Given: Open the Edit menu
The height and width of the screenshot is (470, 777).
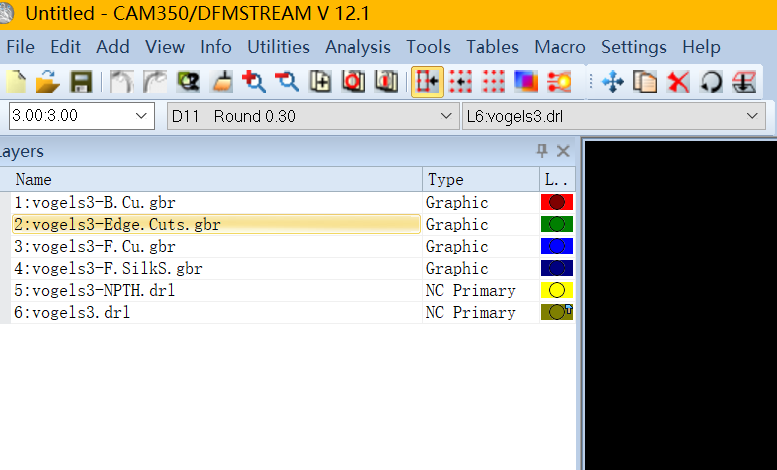Looking at the screenshot, I should tap(65, 47).
